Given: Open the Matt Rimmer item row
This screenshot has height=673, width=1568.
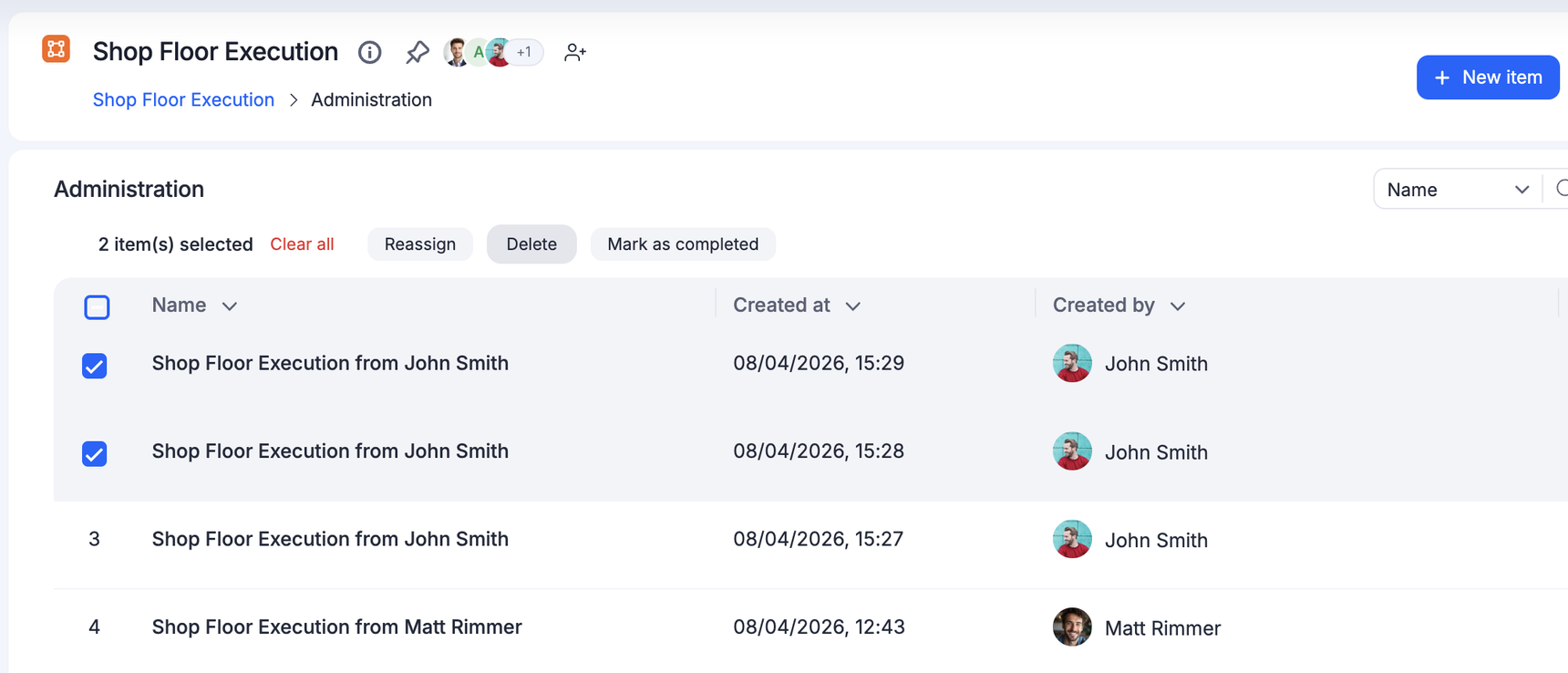Looking at the screenshot, I should tap(336, 627).
